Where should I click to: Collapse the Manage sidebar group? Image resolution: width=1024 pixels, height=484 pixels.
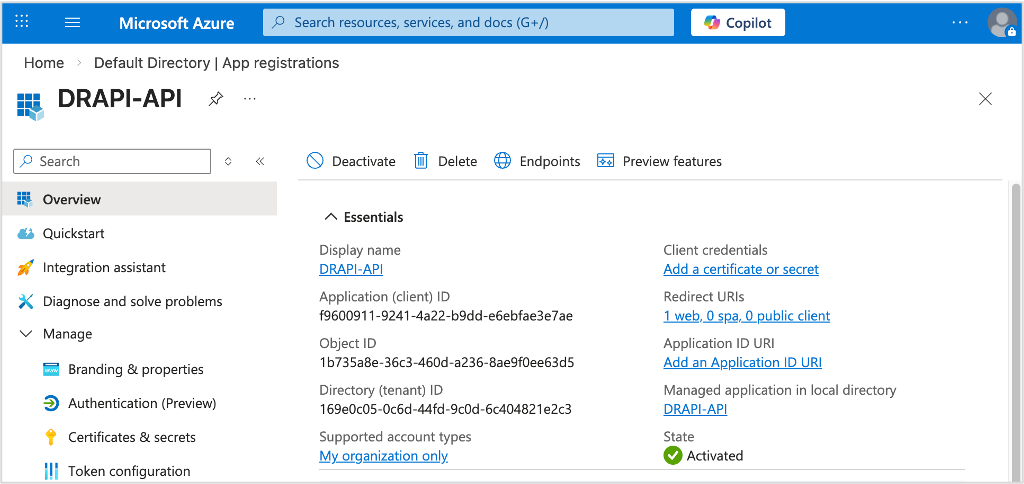26,334
